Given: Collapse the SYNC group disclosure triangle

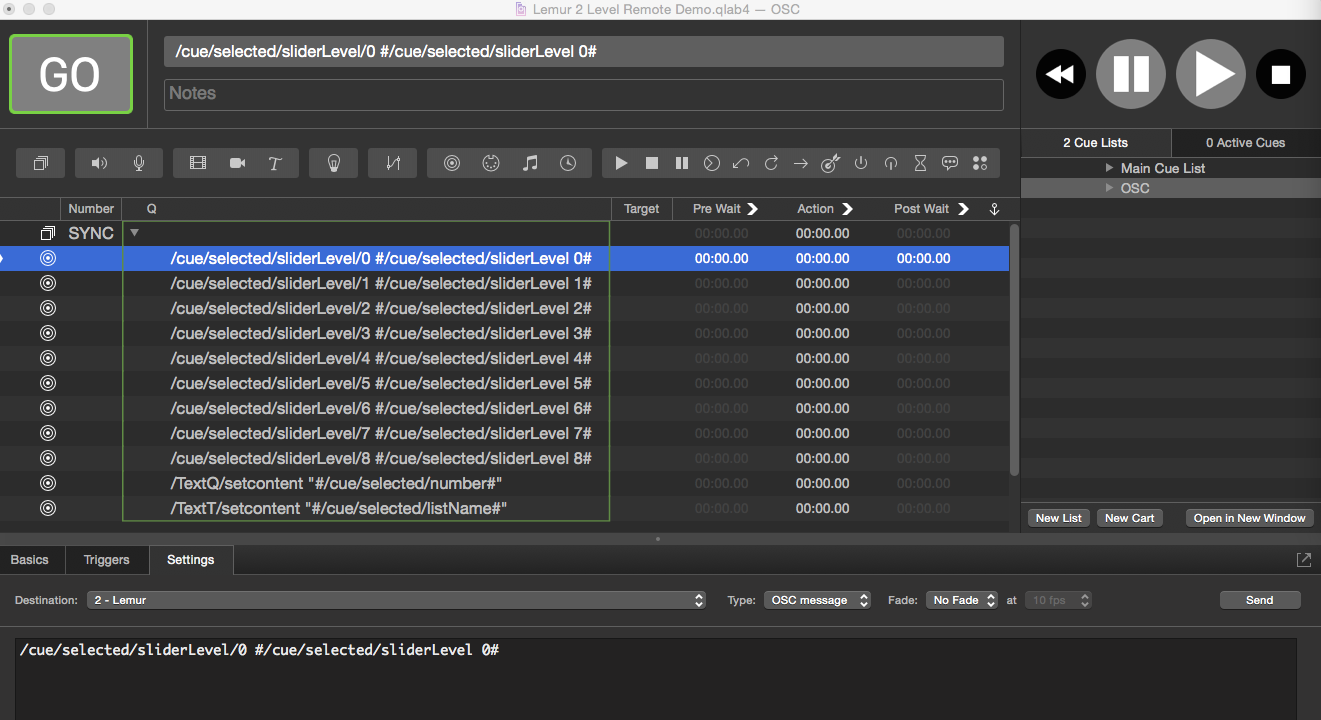Looking at the screenshot, I should (135, 233).
